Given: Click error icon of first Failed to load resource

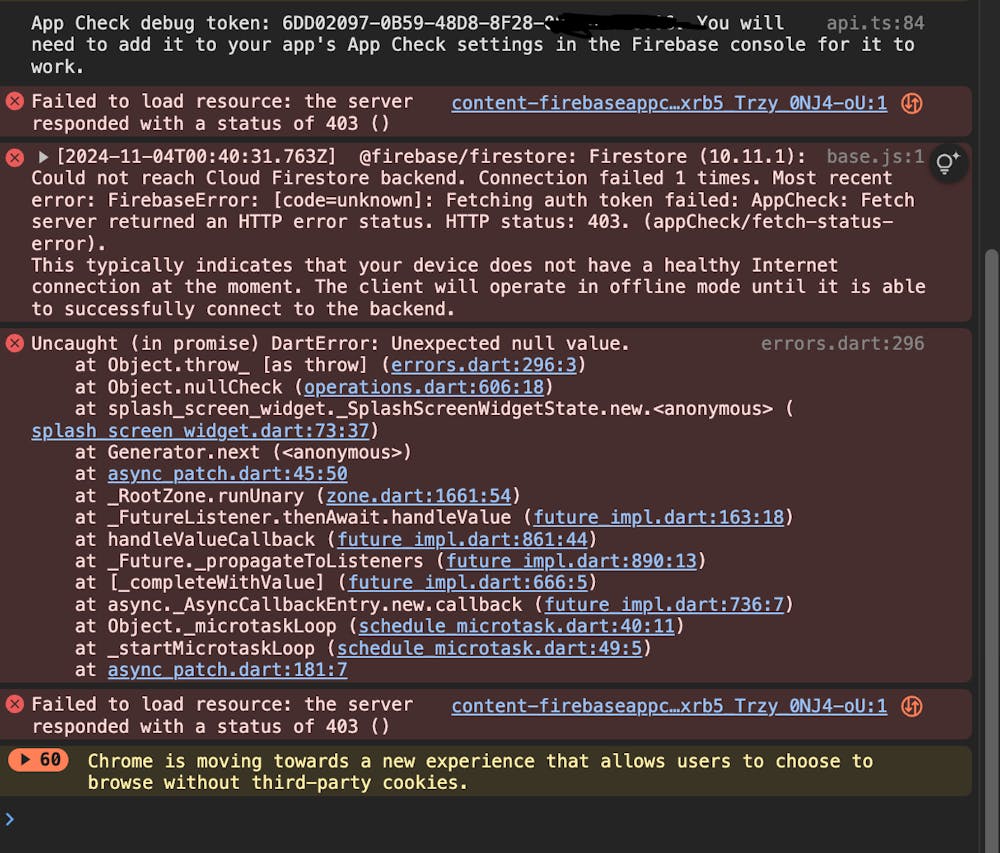Looking at the screenshot, I should 15,101.
